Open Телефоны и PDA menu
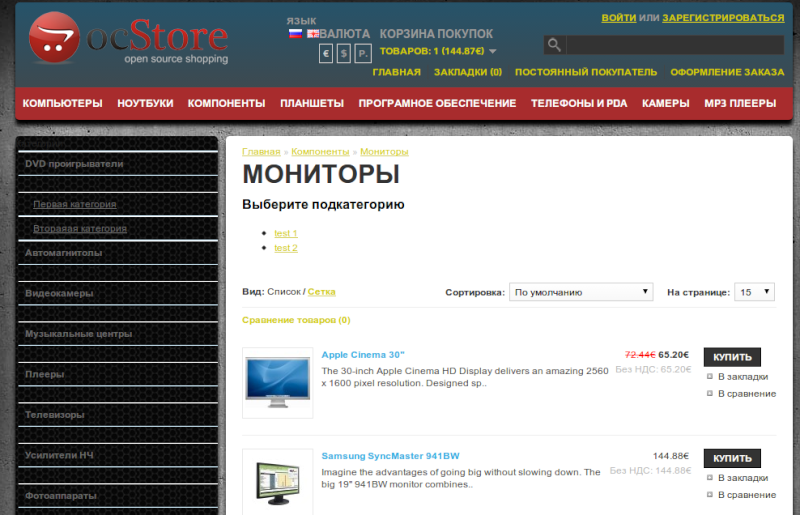800x515 pixels. [579, 103]
